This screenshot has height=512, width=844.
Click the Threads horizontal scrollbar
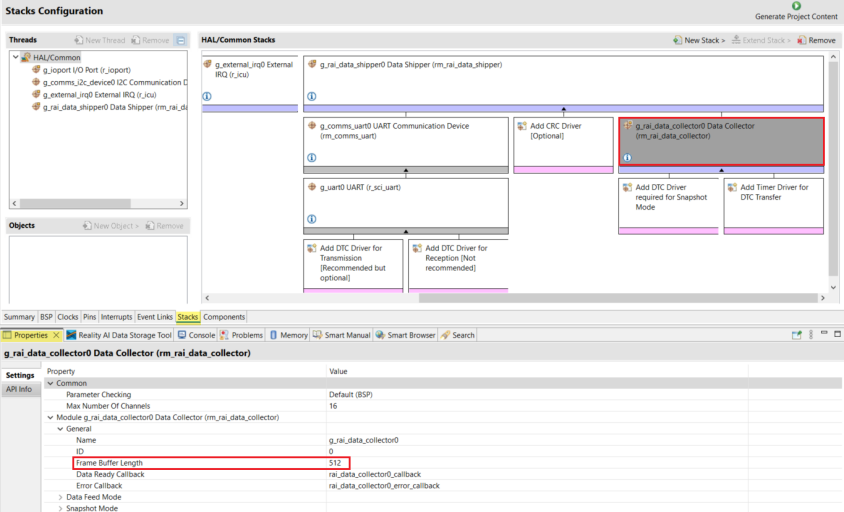pyautogui.click(x=75, y=204)
